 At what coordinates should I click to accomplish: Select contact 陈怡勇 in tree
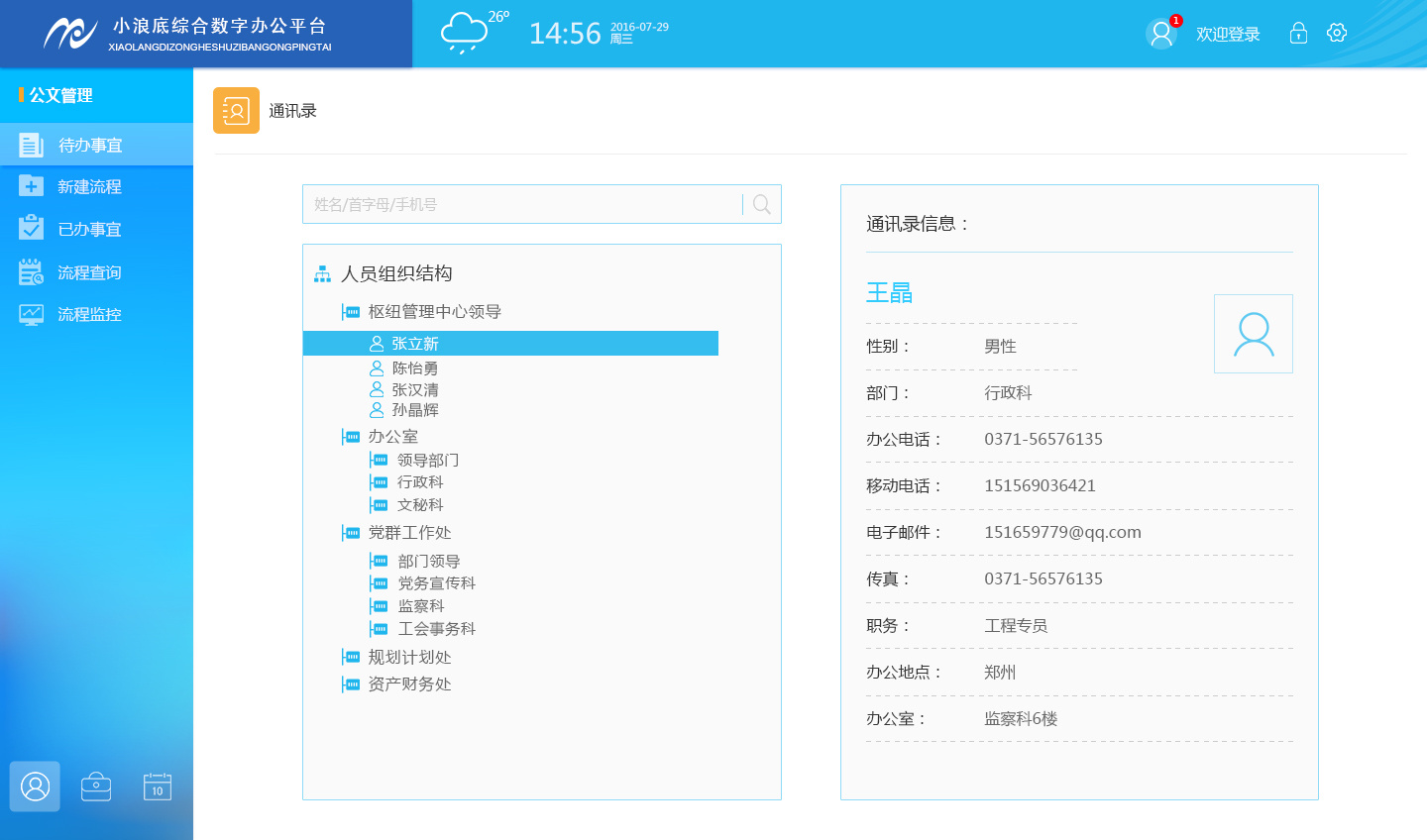click(x=415, y=367)
